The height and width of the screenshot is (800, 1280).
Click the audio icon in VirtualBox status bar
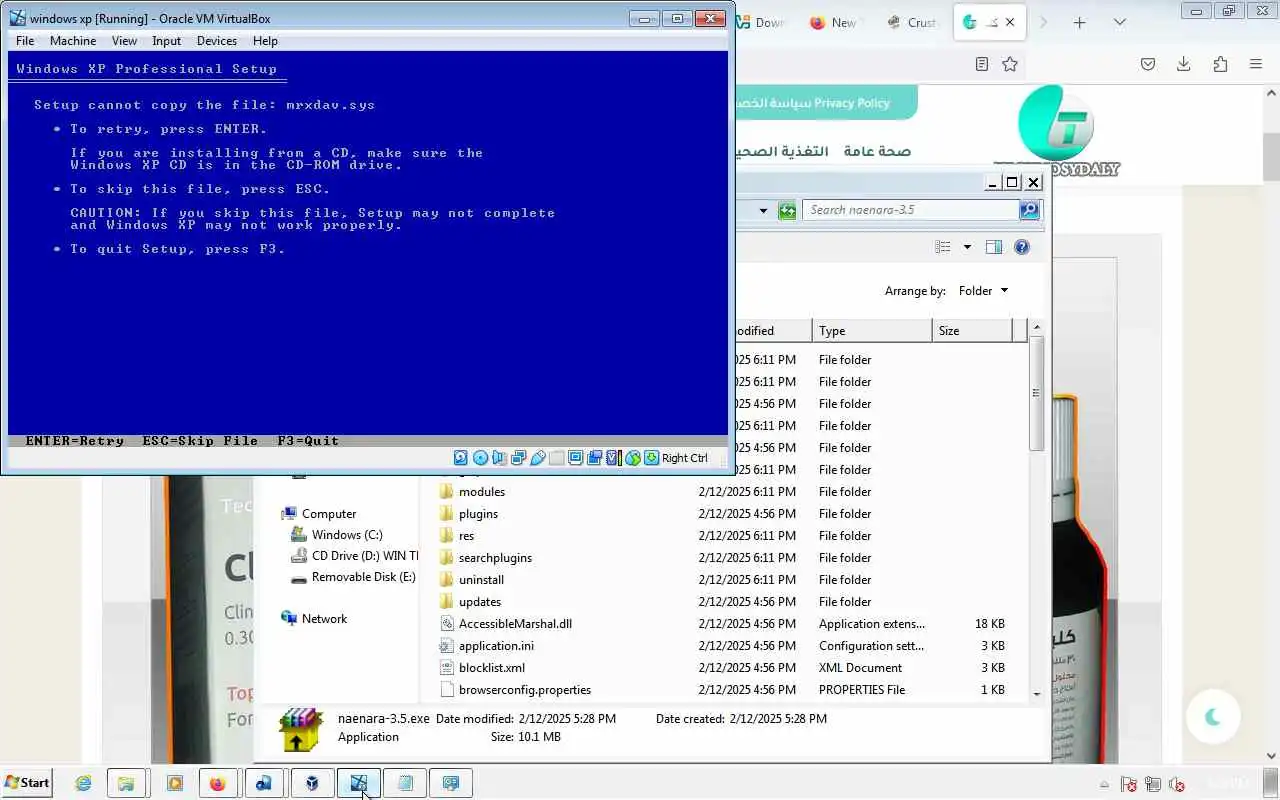(x=499, y=458)
